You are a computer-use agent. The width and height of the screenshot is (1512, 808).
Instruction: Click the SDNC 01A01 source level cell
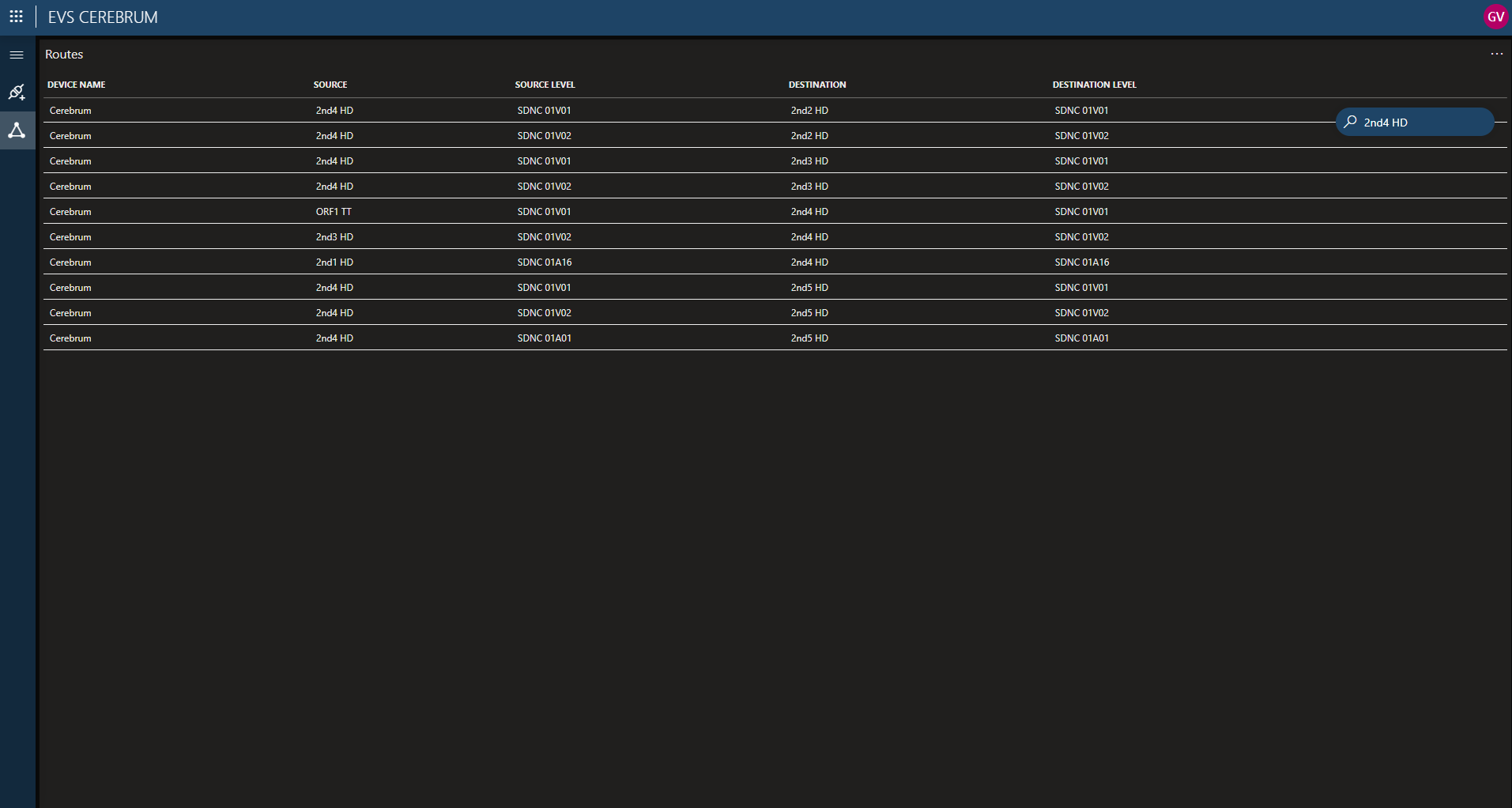point(545,338)
